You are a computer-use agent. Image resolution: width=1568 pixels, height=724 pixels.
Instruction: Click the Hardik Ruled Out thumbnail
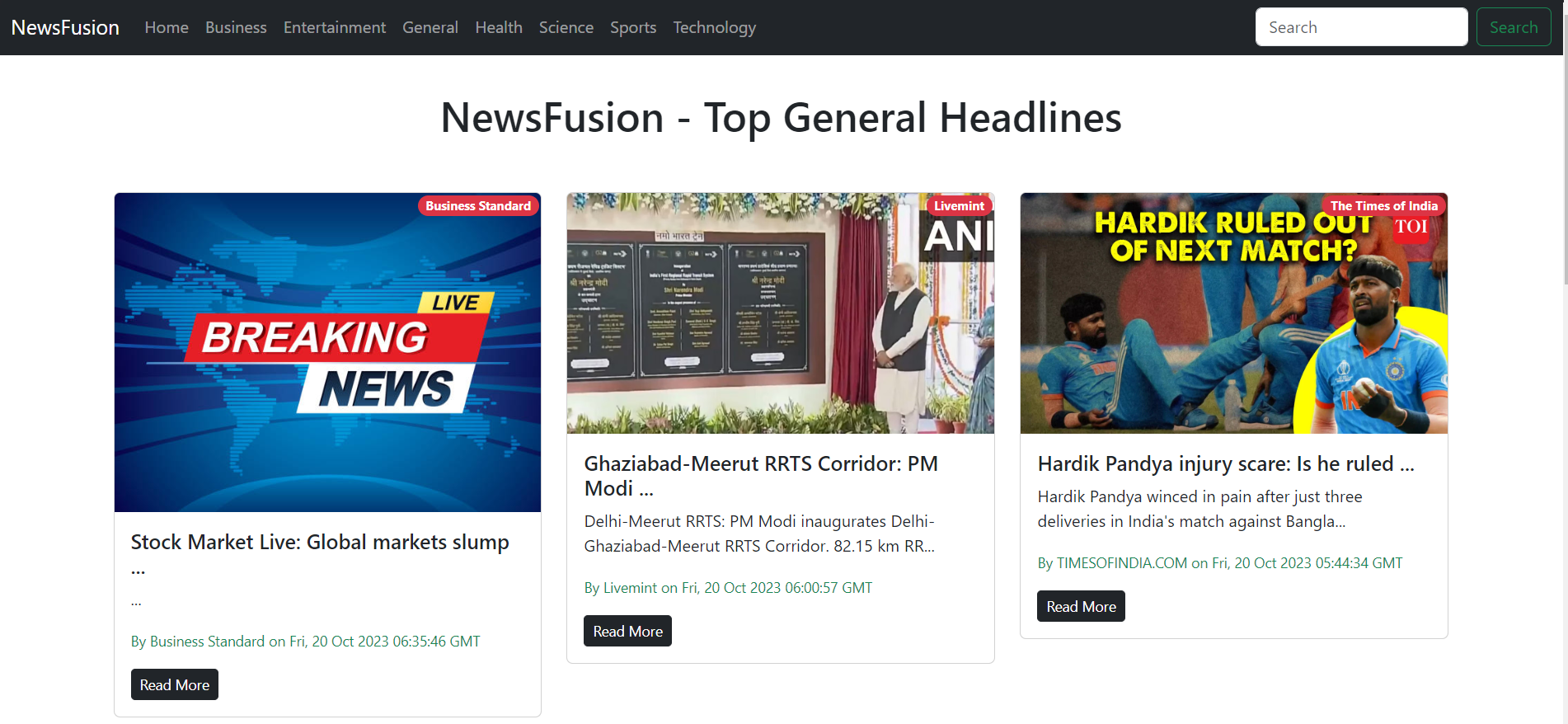[x=1233, y=313]
